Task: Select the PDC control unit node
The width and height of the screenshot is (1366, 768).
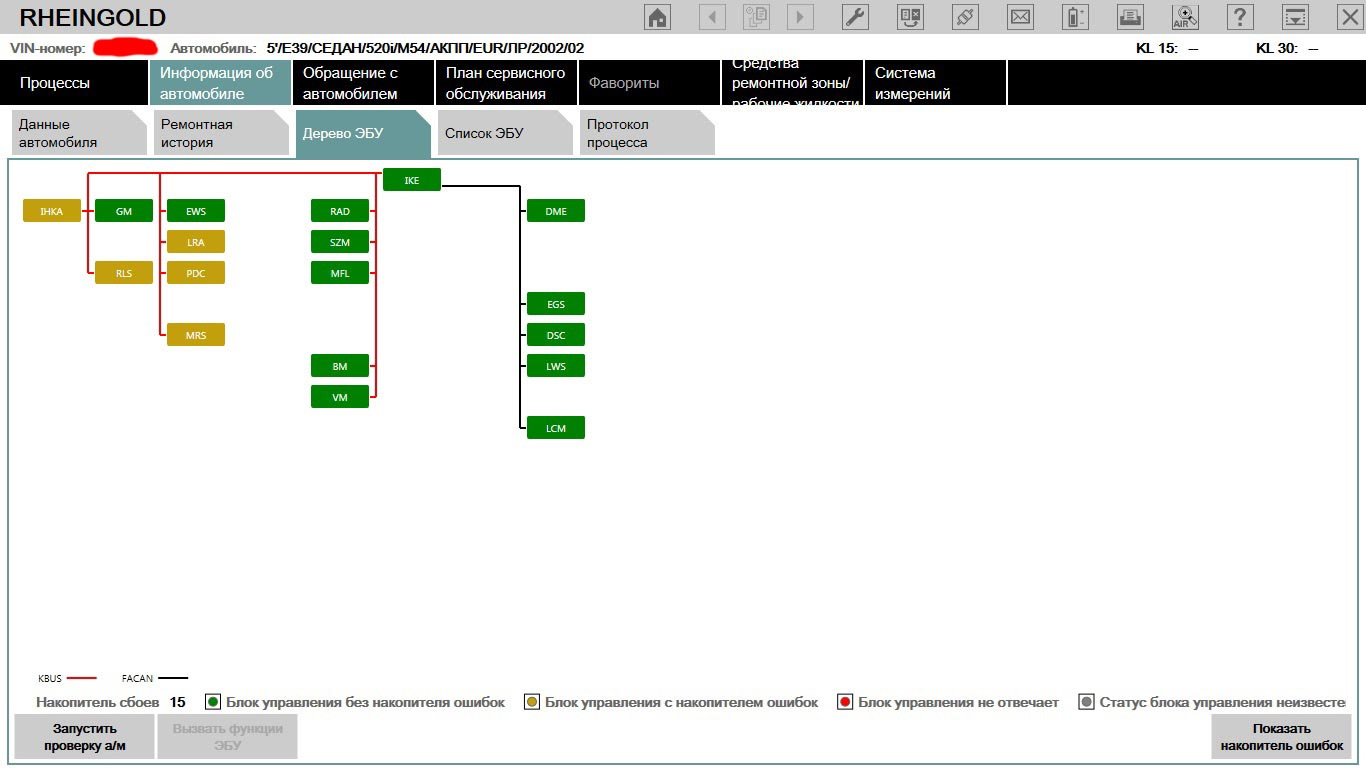Action: coord(196,273)
